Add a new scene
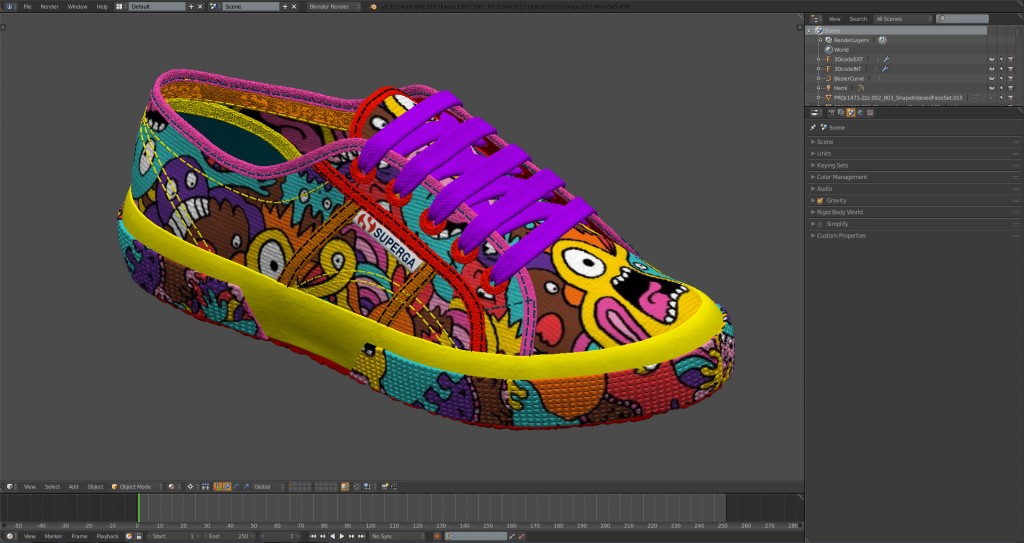The image size is (1024, 543). 285,7
